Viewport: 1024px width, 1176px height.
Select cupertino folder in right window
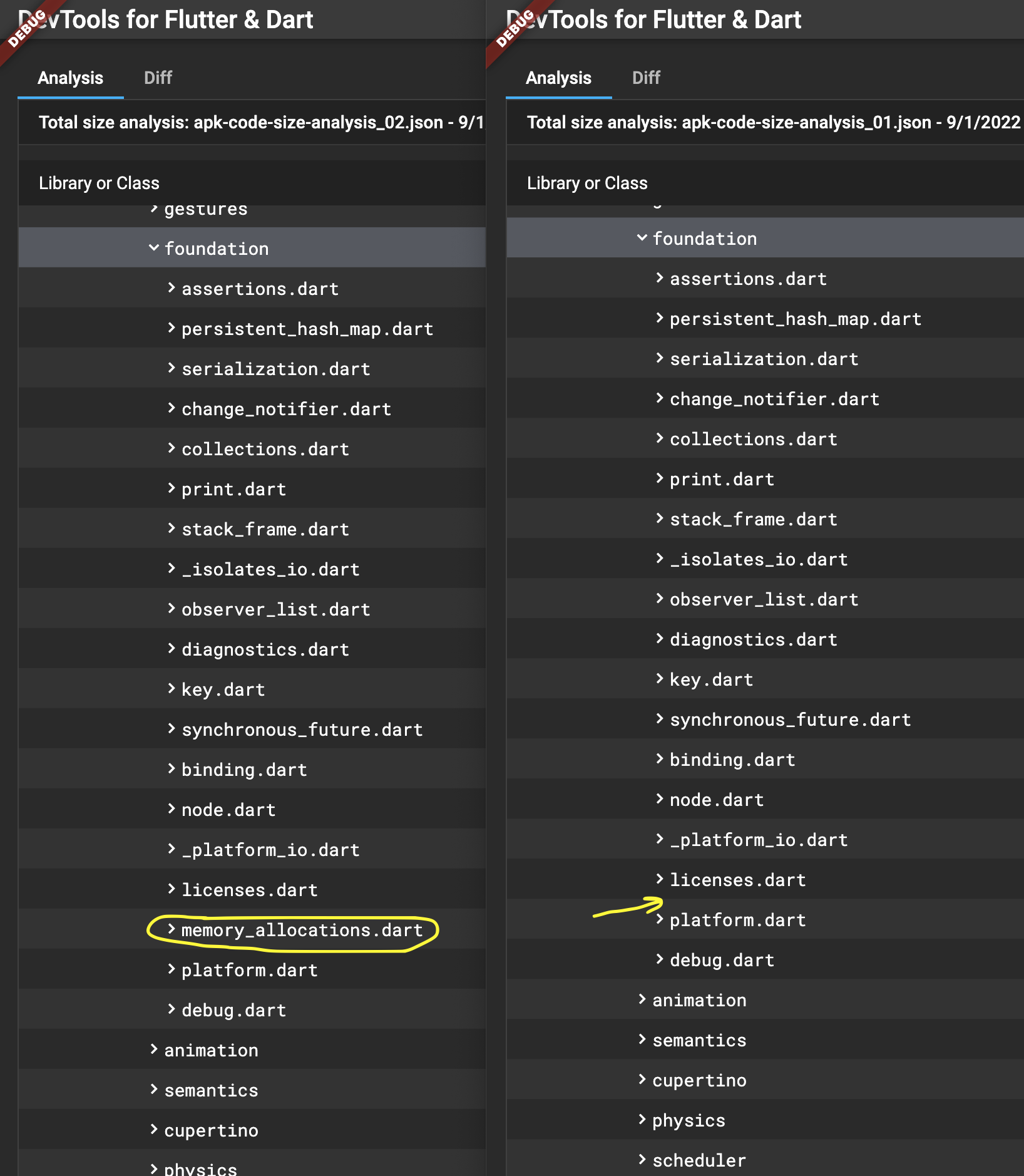tap(699, 1080)
